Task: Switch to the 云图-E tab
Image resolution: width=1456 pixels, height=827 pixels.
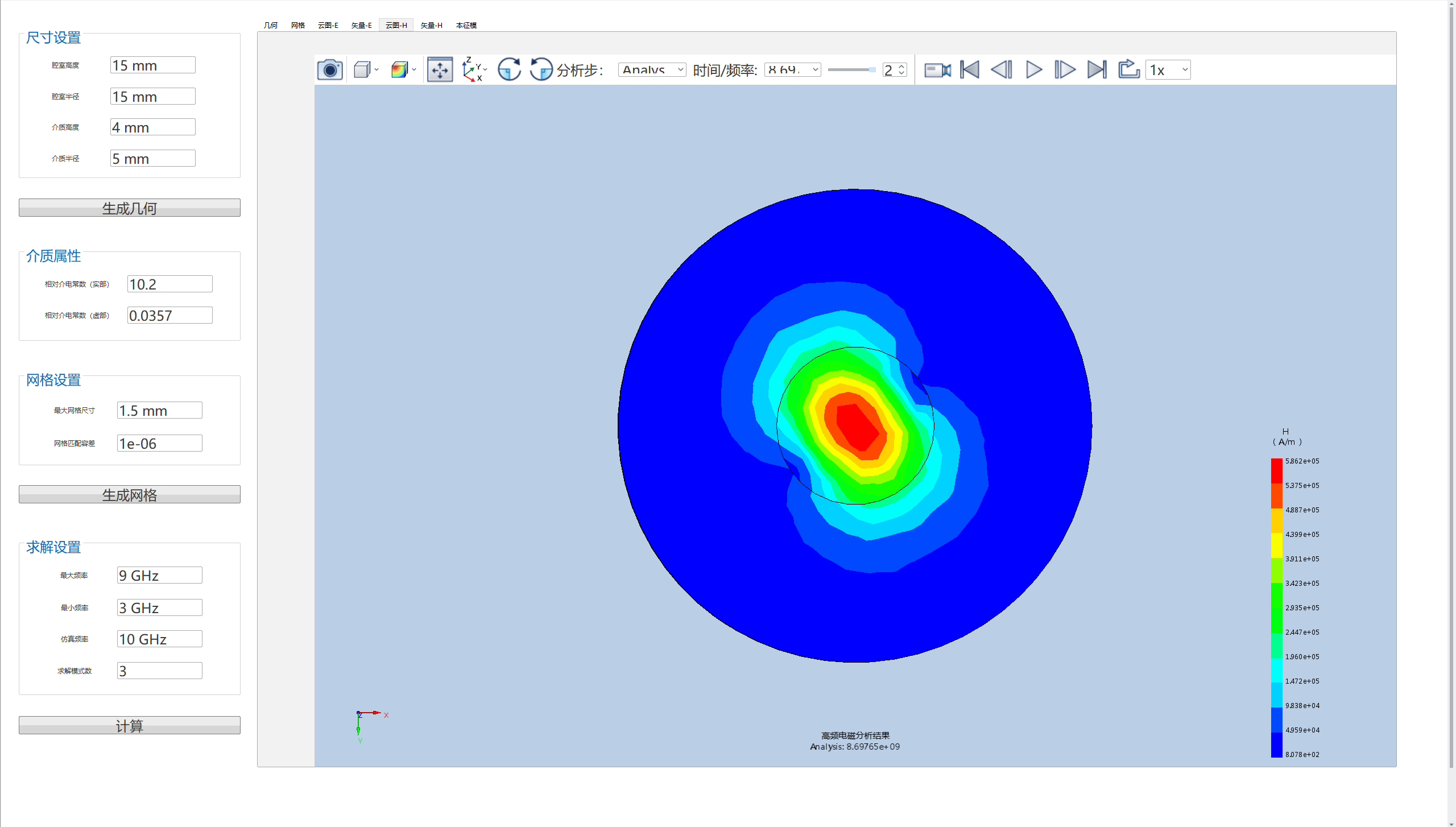Action: point(328,25)
